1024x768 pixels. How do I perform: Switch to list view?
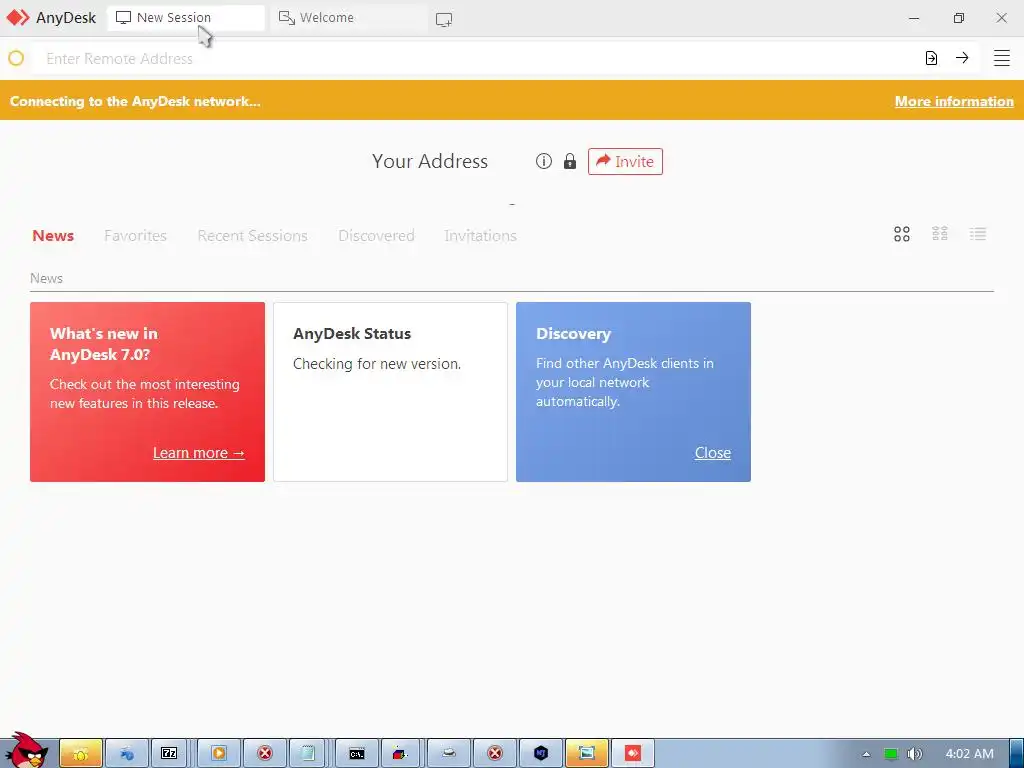tap(978, 234)
